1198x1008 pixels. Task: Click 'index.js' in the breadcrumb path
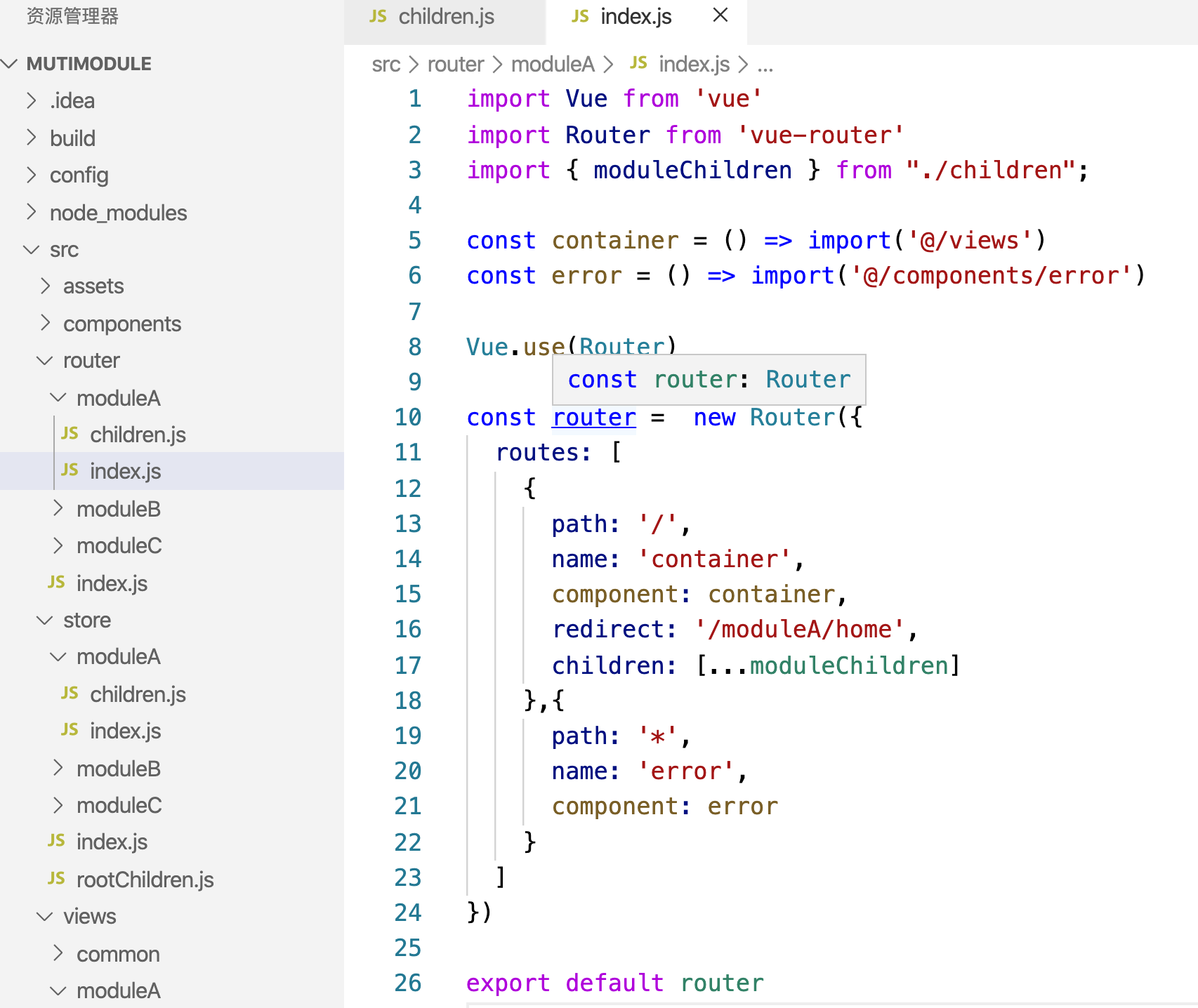click(695, 65)
